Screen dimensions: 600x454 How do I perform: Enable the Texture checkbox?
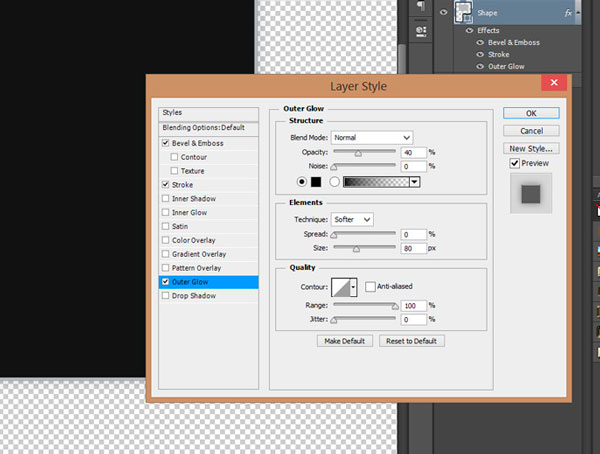point(174,171)
